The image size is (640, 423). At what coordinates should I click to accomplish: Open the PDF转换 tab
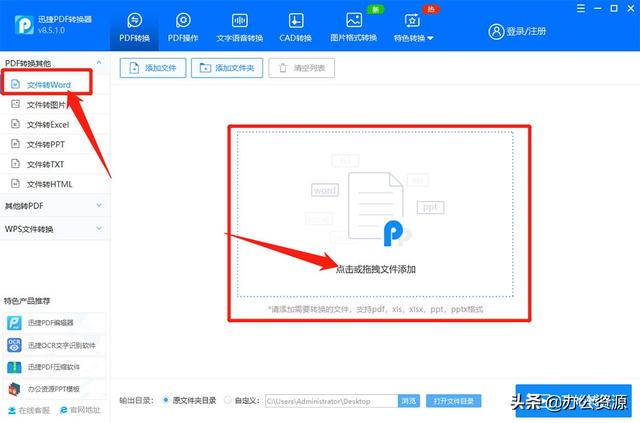134,27
